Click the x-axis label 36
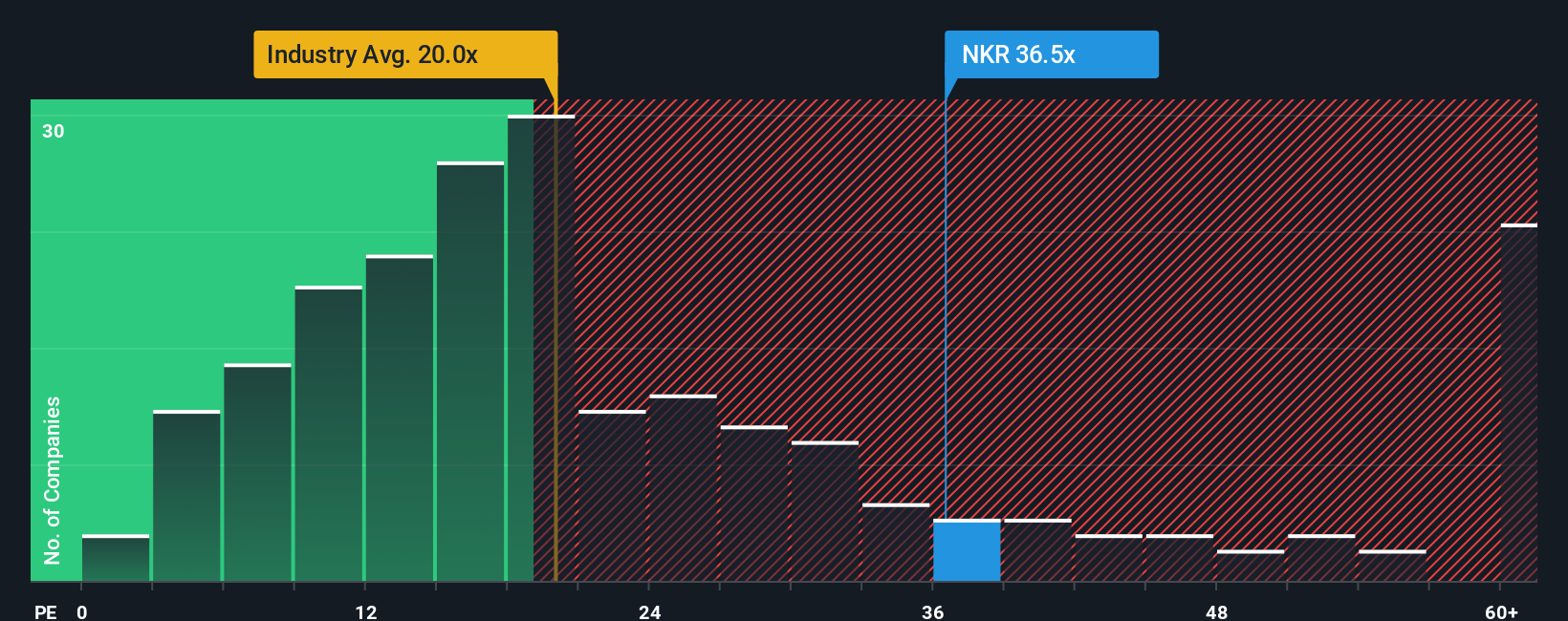This screenshot has width=1568, height=621. pyautogui.click(x=933, y=611)
